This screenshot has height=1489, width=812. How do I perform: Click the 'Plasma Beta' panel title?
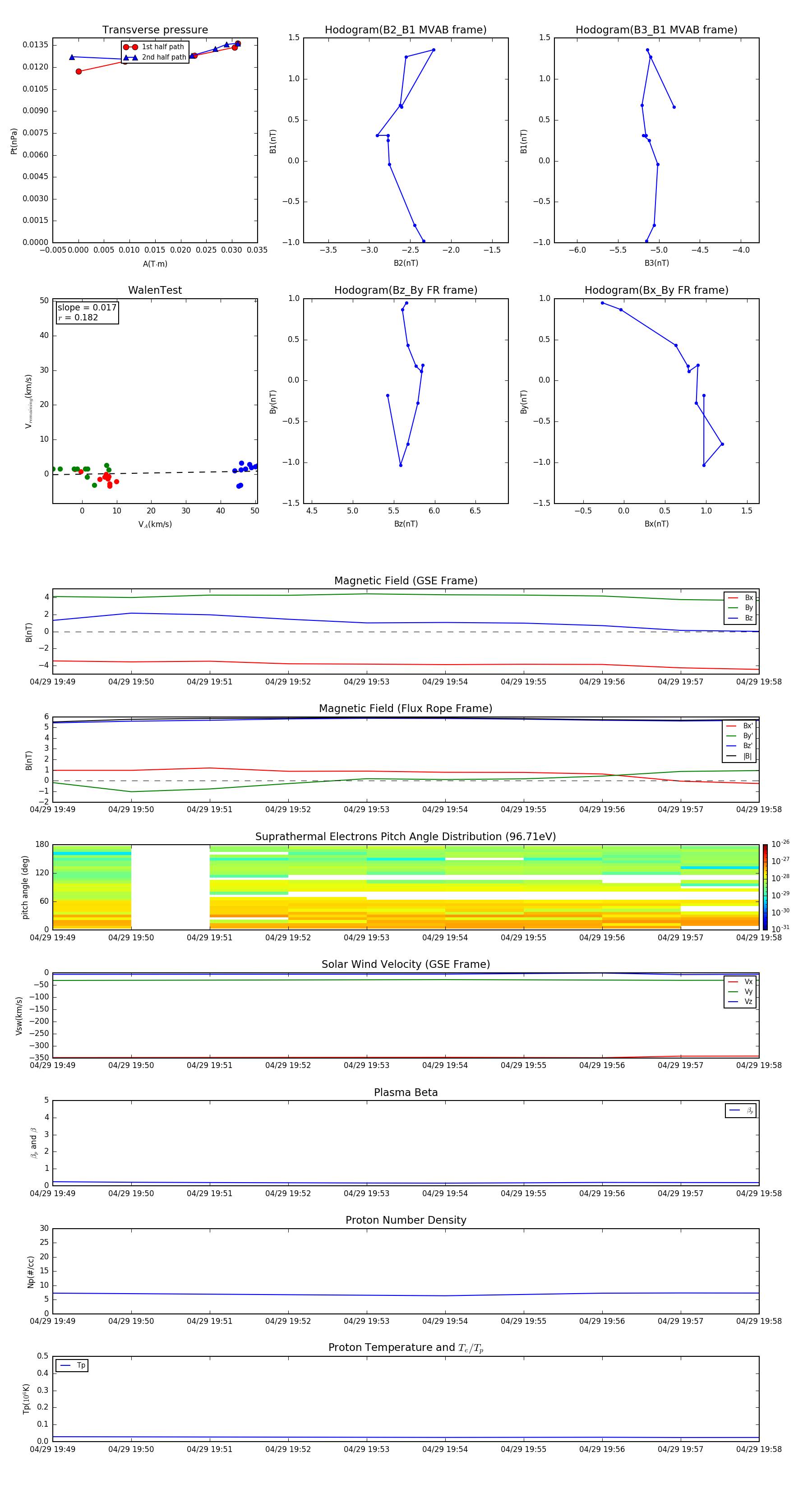point(406,1093)
